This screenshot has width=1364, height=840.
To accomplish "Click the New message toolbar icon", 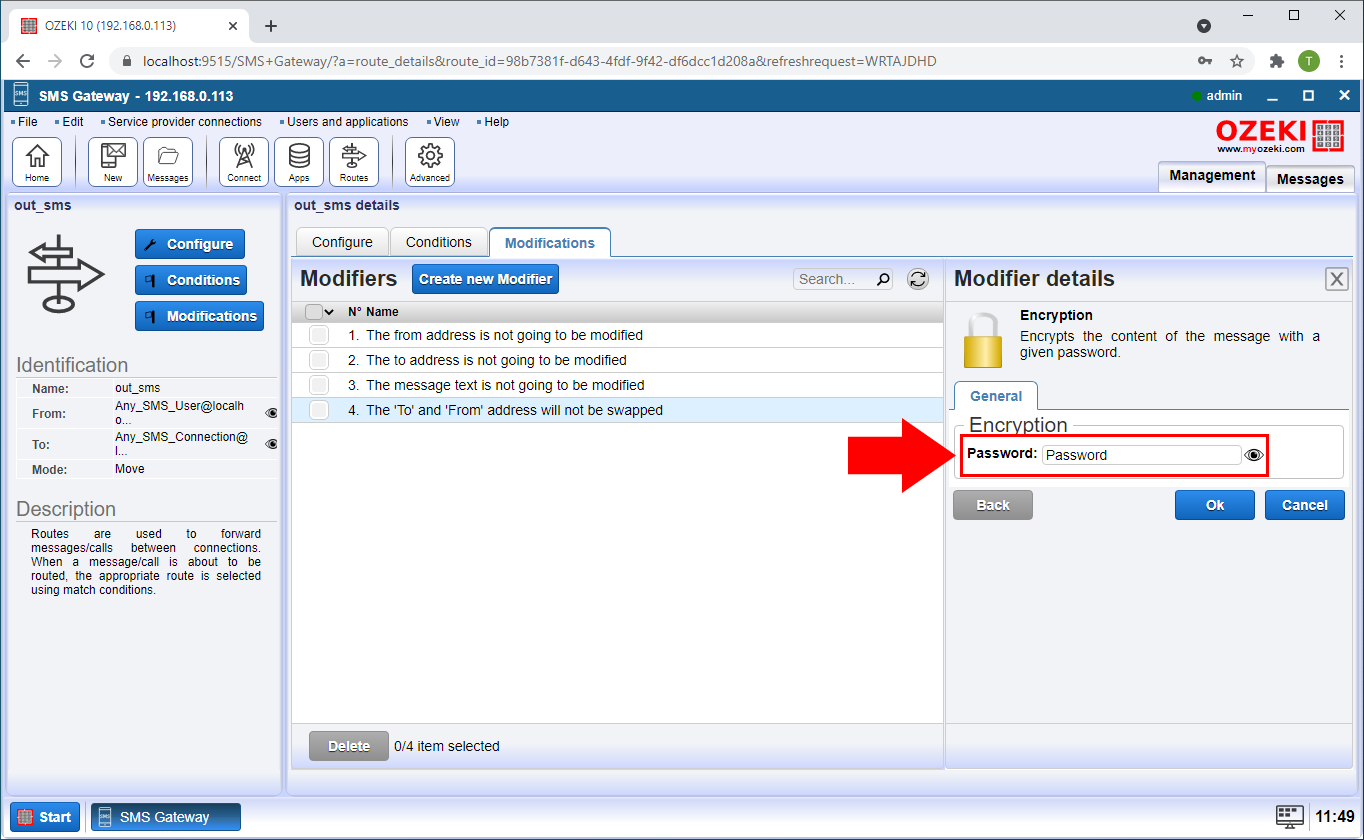I will (x=113, y=162).
